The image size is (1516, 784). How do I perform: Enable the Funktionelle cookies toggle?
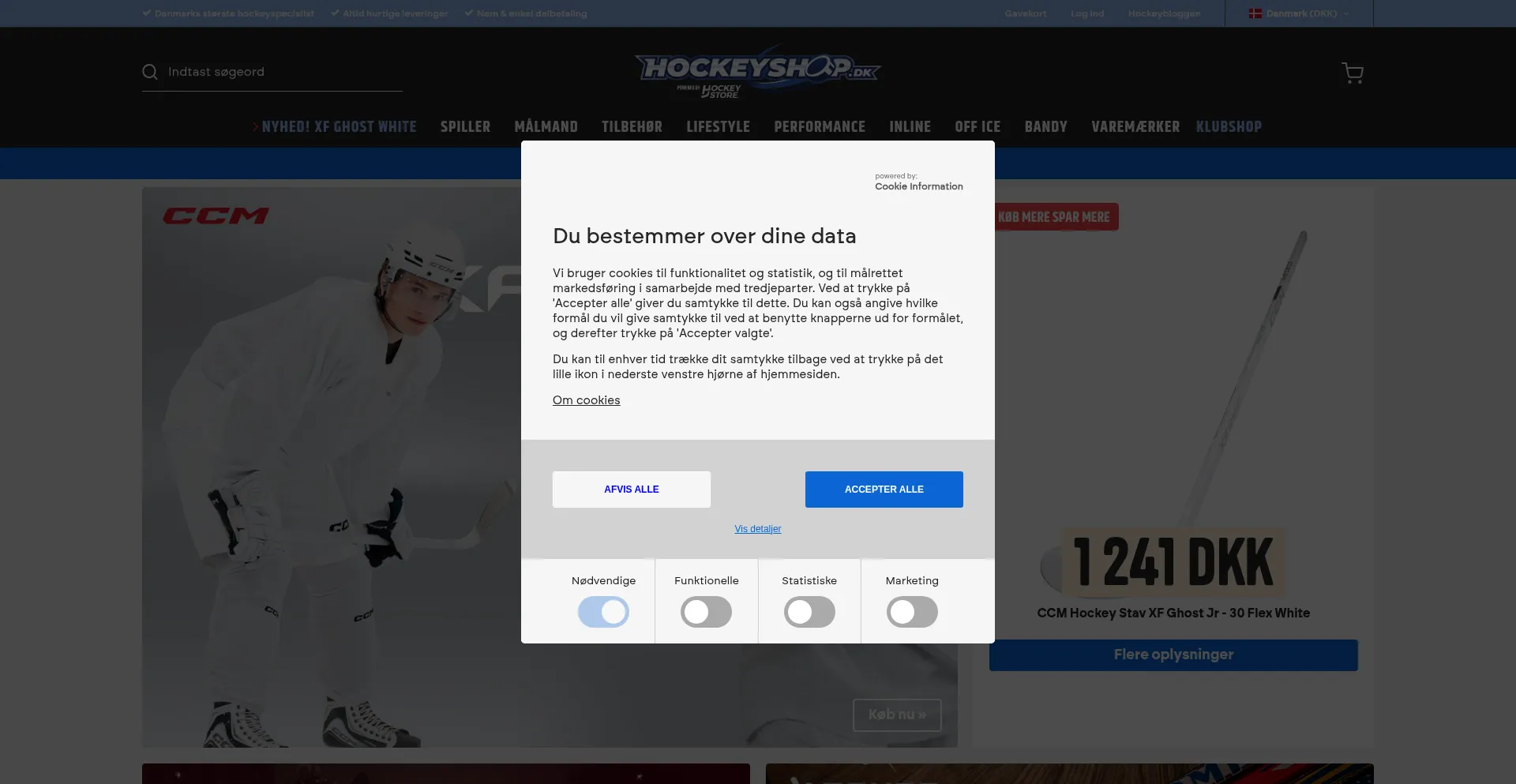(706, 612)
